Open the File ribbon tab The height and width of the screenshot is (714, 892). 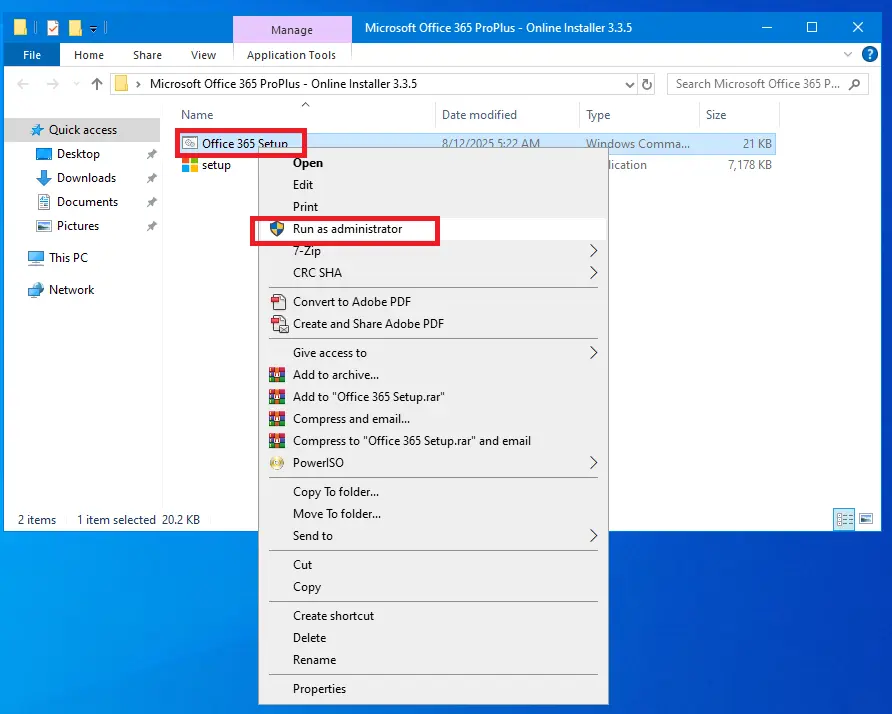click(32, 55)
